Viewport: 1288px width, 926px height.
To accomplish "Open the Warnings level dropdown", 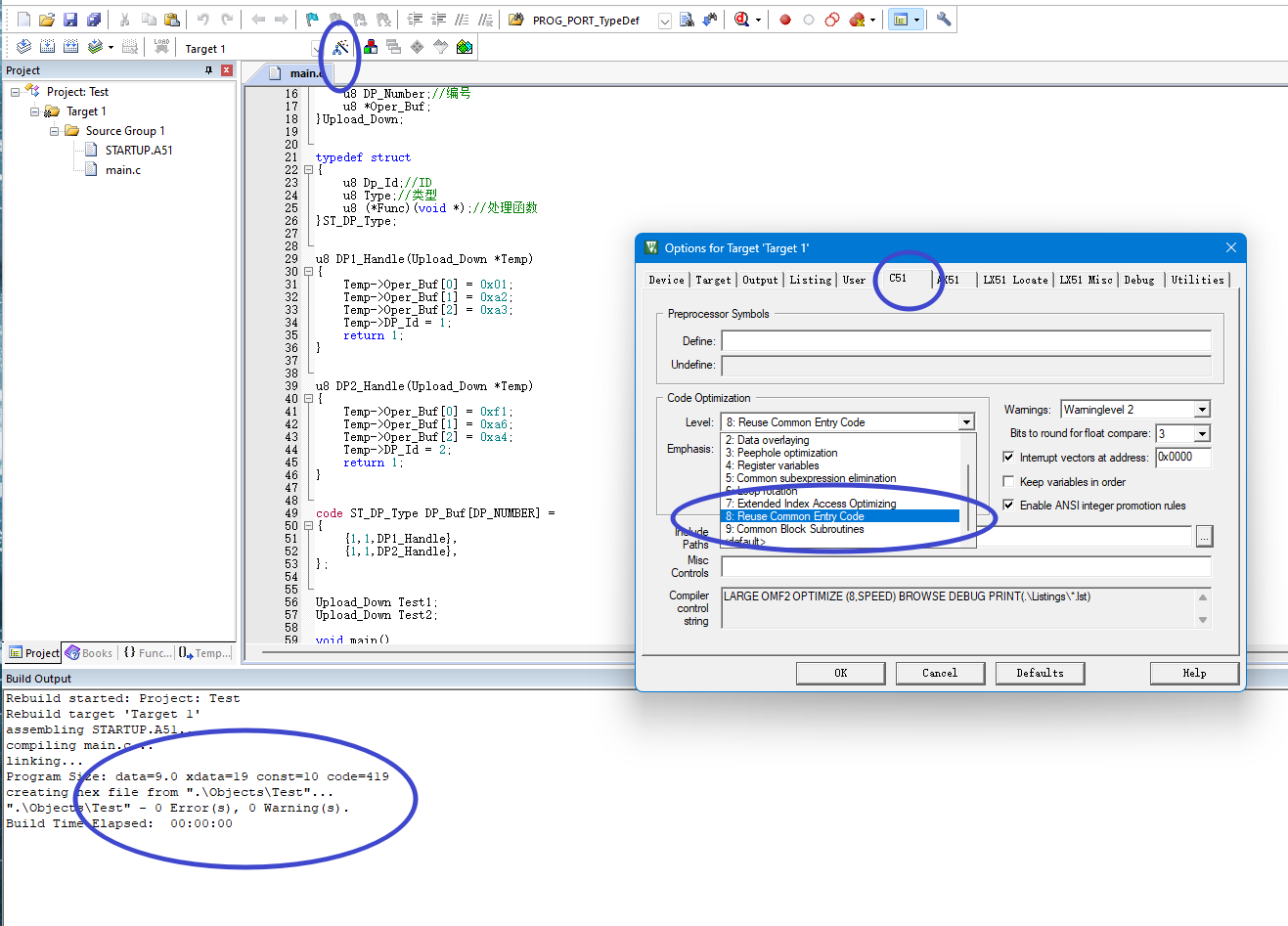I will (1202, 409).
